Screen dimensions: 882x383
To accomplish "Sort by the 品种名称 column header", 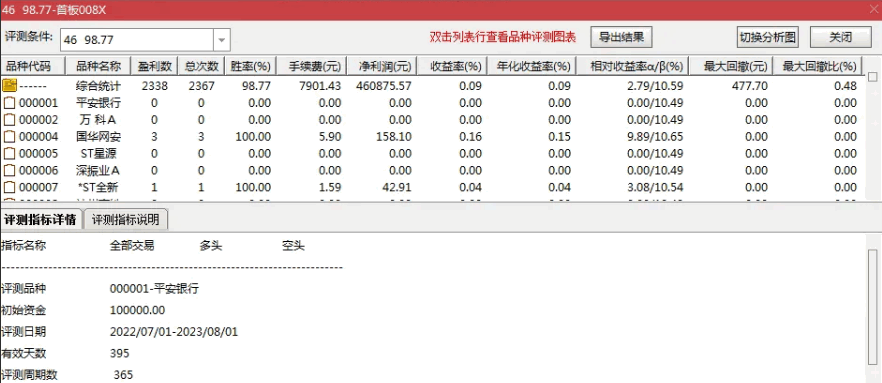I will point(98,66).
